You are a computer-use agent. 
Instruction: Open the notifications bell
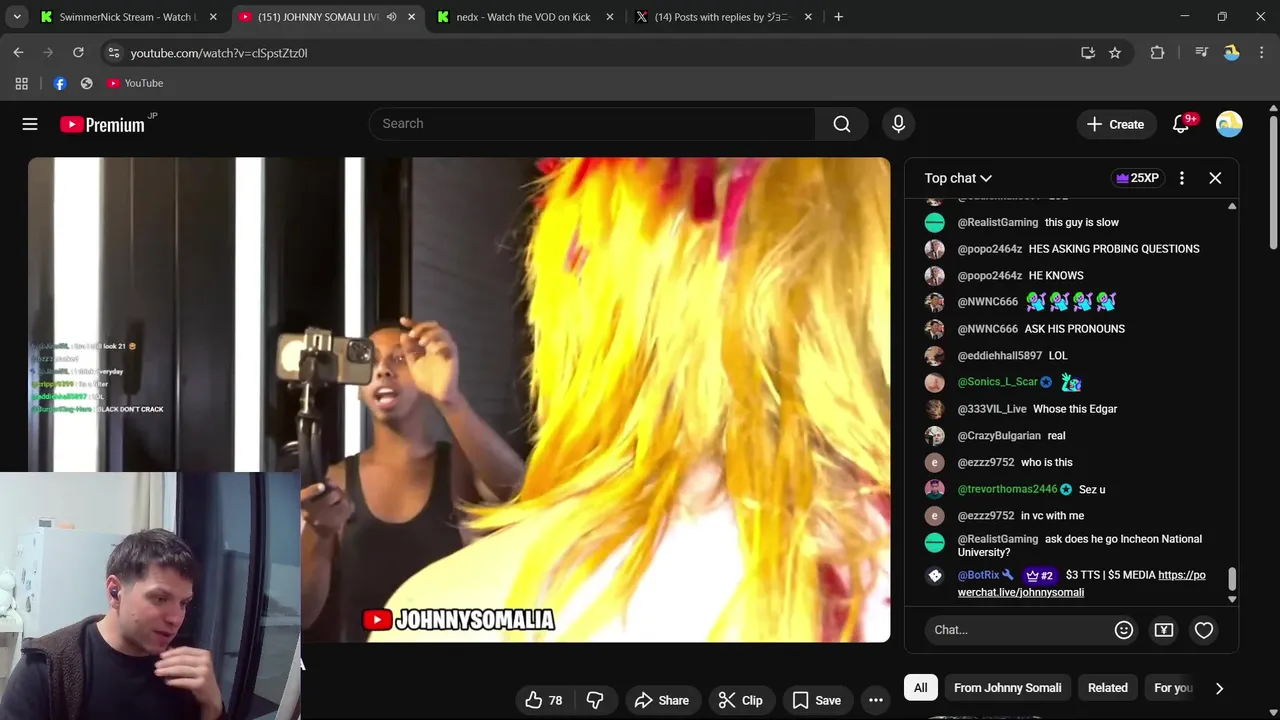(1181, 124)
